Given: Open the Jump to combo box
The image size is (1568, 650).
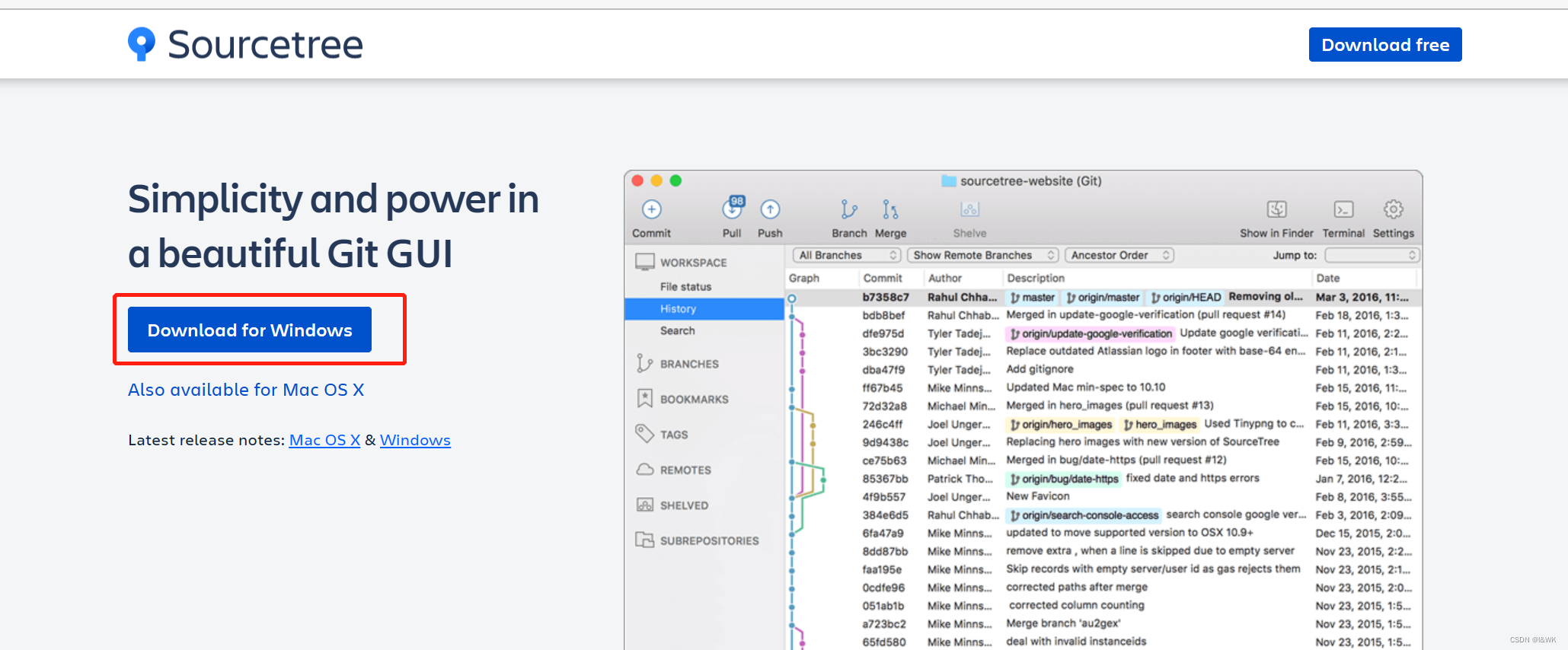Looking at the screenshot, I should point(1372,255).
